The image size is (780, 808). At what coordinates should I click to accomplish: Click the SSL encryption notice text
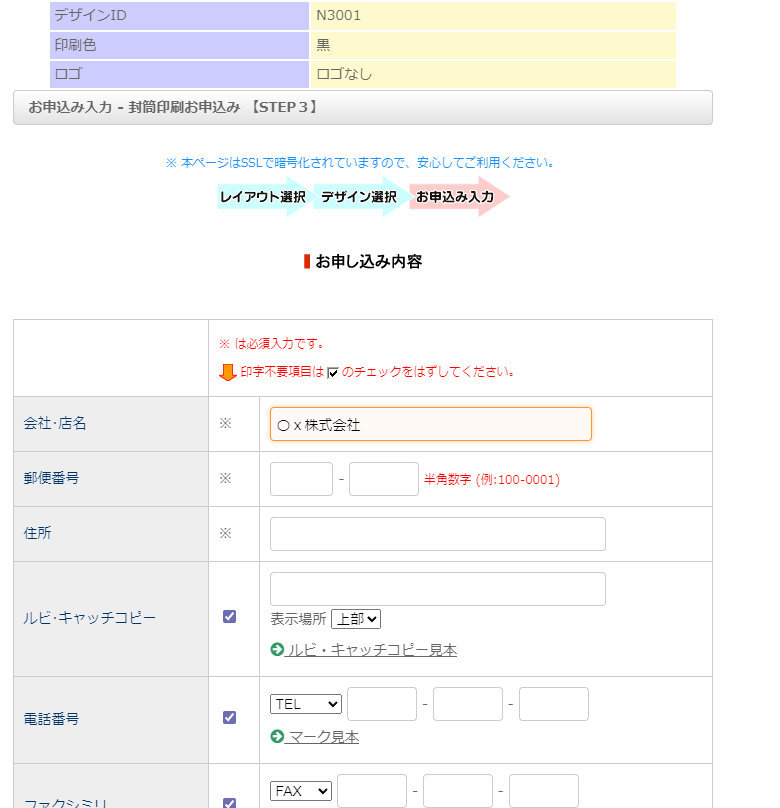[361, 163]
